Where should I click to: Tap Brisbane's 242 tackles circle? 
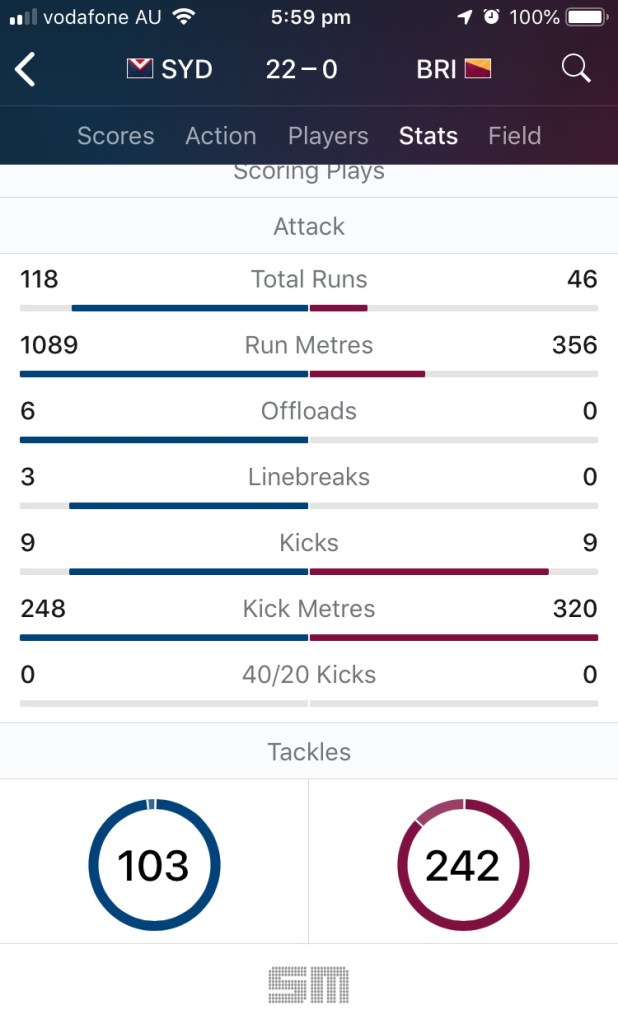point(463,864)
